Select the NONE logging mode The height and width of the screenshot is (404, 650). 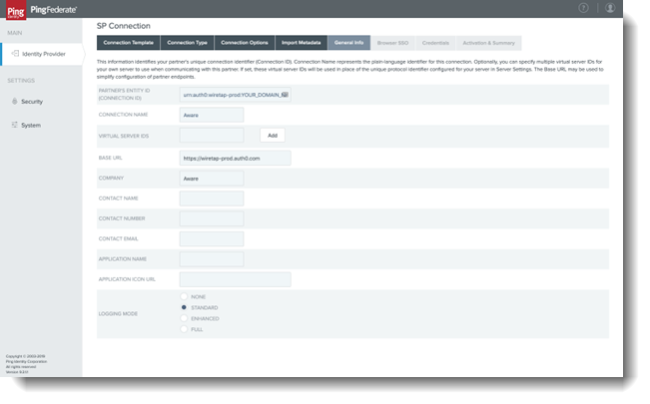click(x=183, y=297)
